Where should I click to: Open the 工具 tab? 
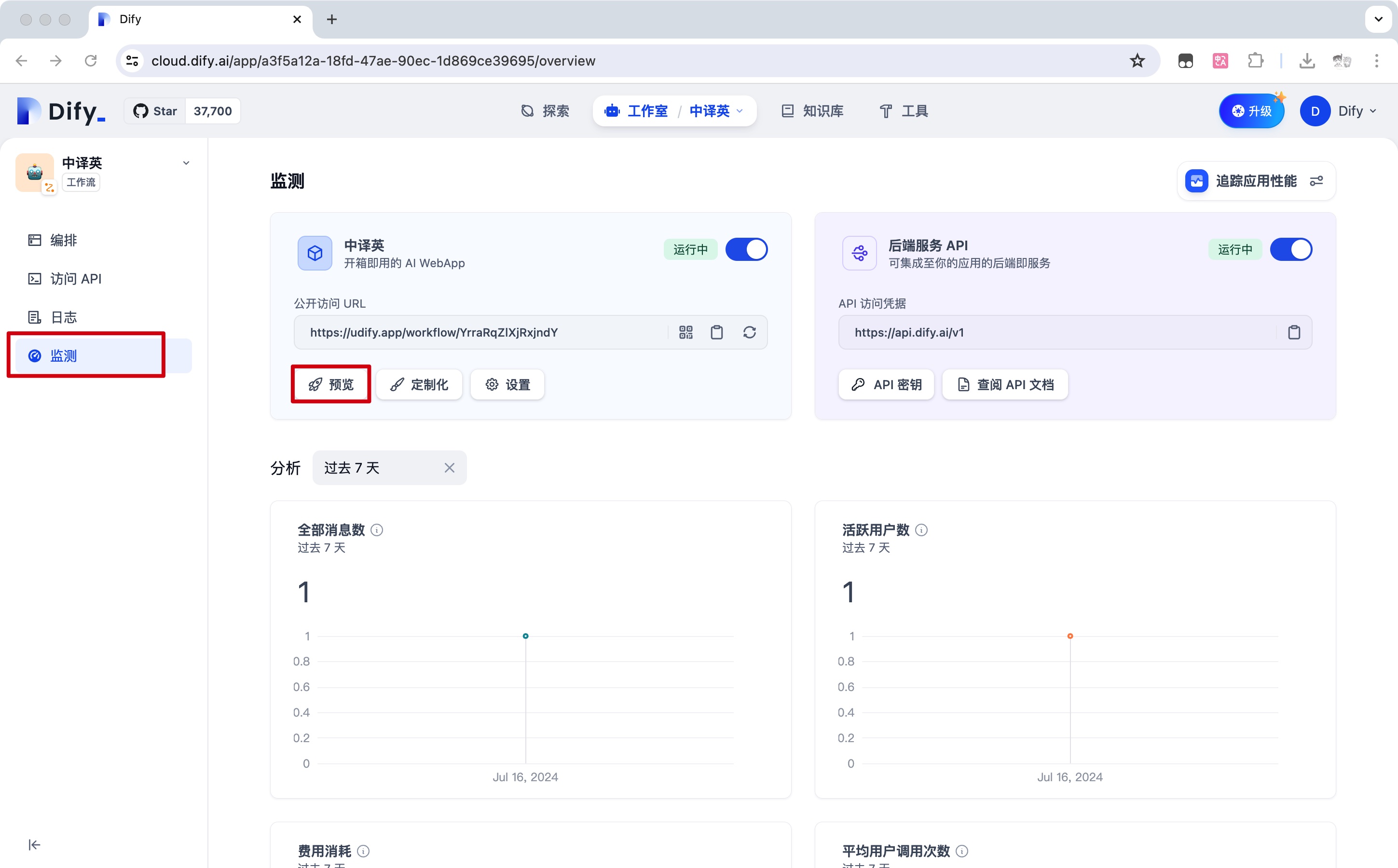click(904, 111)
